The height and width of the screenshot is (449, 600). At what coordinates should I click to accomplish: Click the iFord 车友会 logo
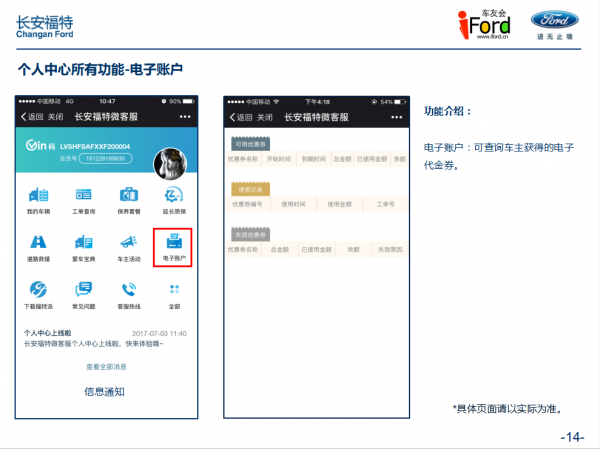point(484,24)
